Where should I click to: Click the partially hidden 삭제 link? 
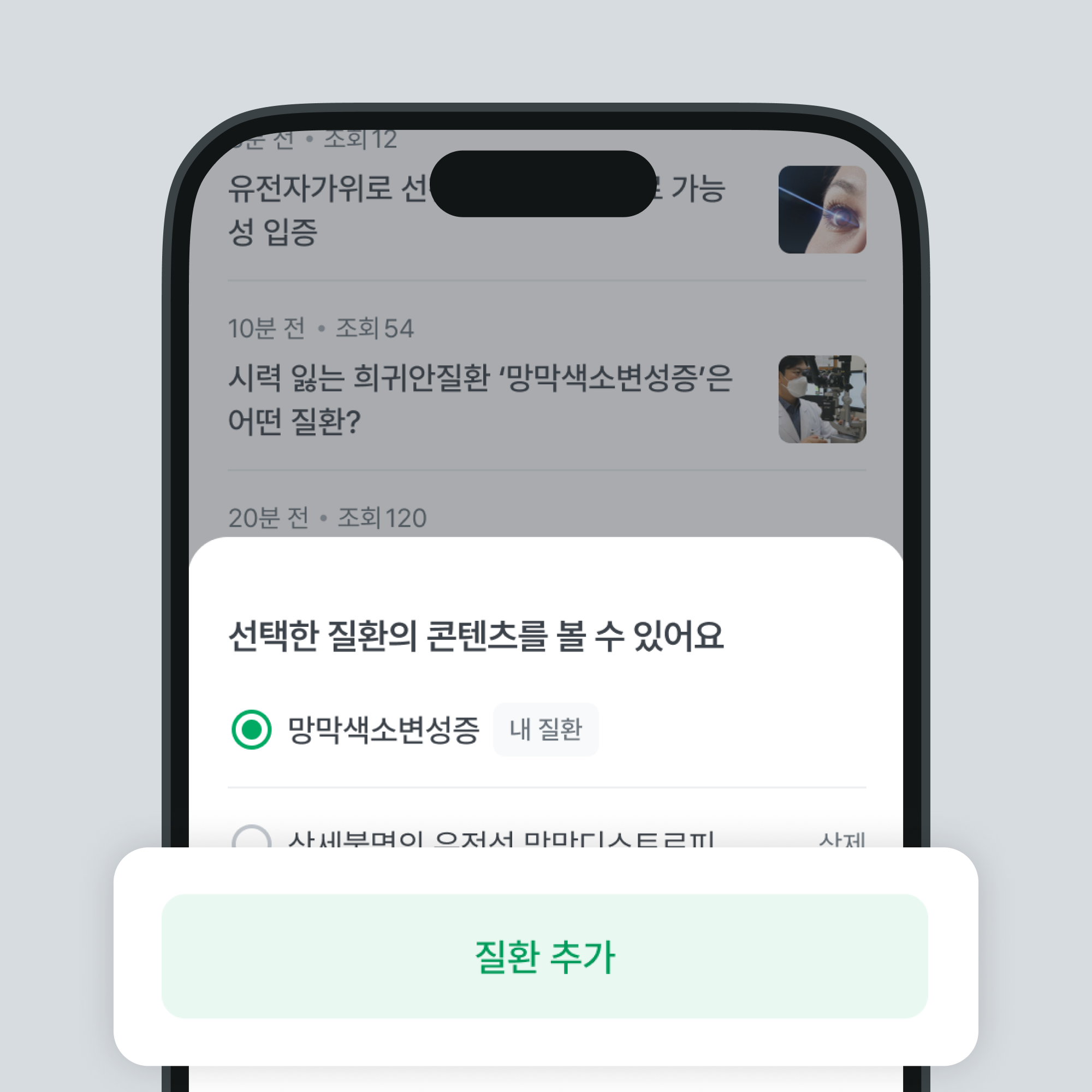point(842,839)
